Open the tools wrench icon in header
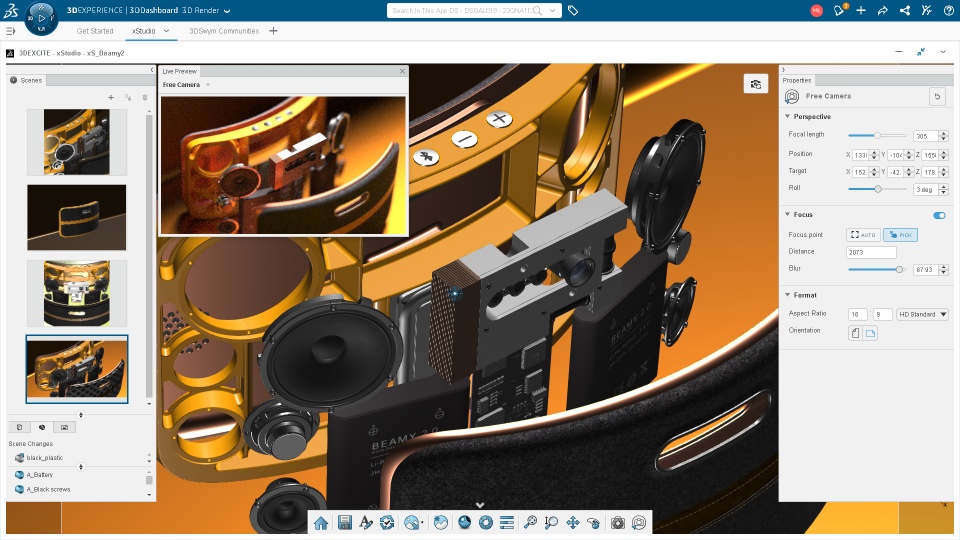This screenshot has width=960, height=540. pyautogui.click(x=927, y=10)
